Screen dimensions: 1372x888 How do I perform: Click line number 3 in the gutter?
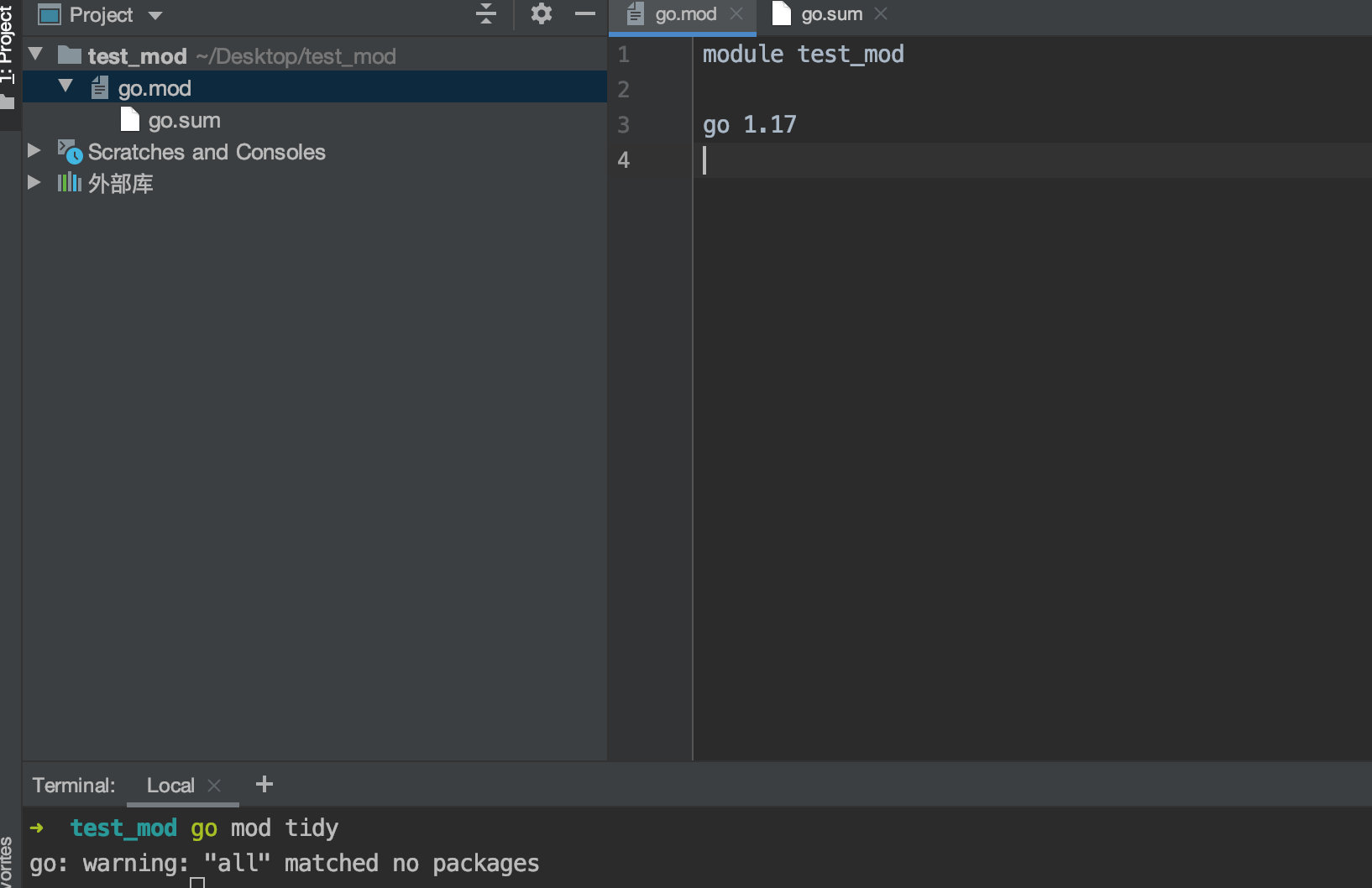pos(623,124)
